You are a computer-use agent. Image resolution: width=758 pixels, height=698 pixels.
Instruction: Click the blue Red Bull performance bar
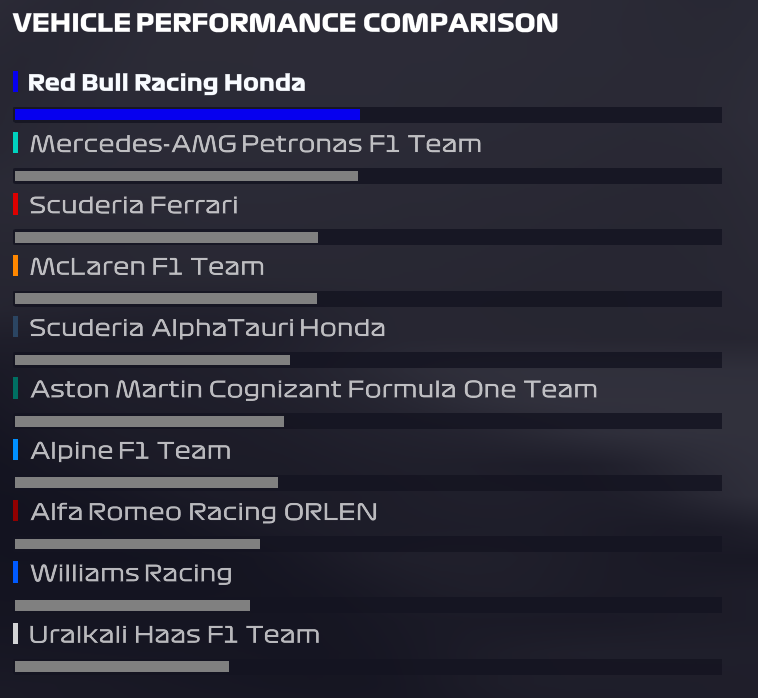[x=187, y=115]
